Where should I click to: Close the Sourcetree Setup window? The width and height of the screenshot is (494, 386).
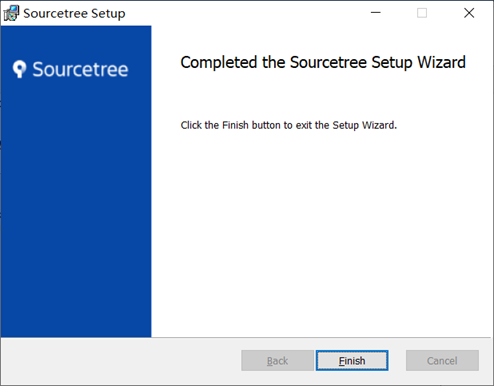click(x=469, y=13)
